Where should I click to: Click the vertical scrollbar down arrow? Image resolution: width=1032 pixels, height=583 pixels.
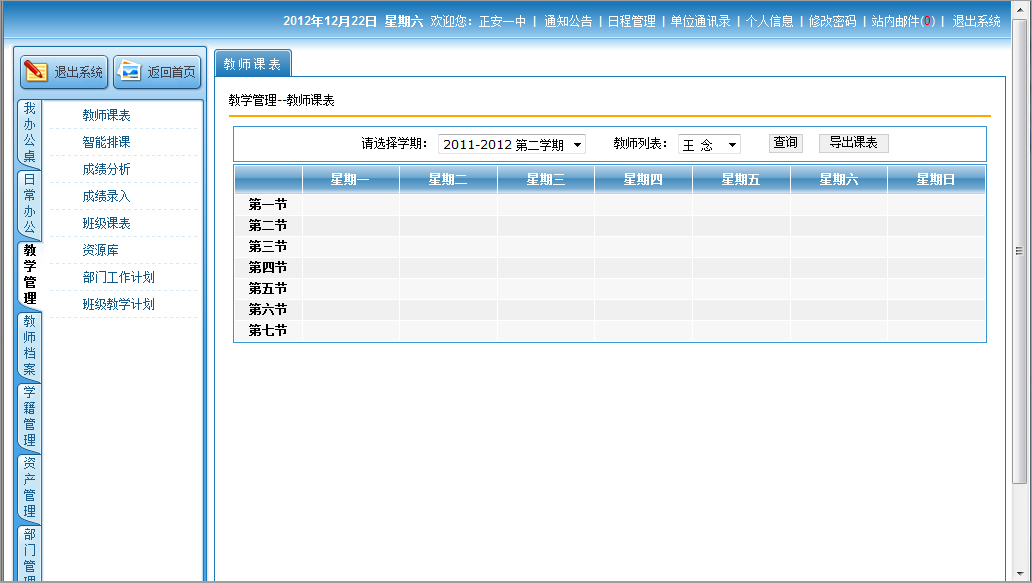1020,574
